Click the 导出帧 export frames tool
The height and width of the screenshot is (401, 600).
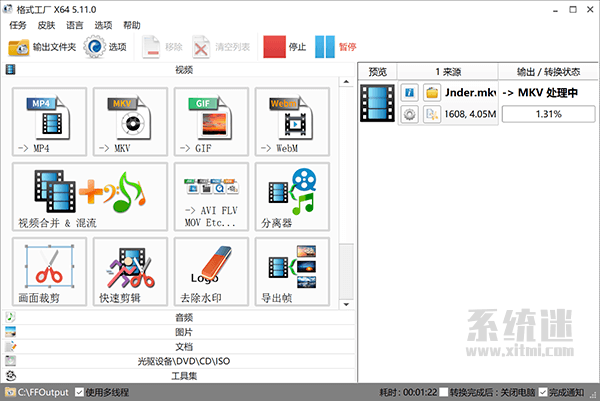pos(291,271)
